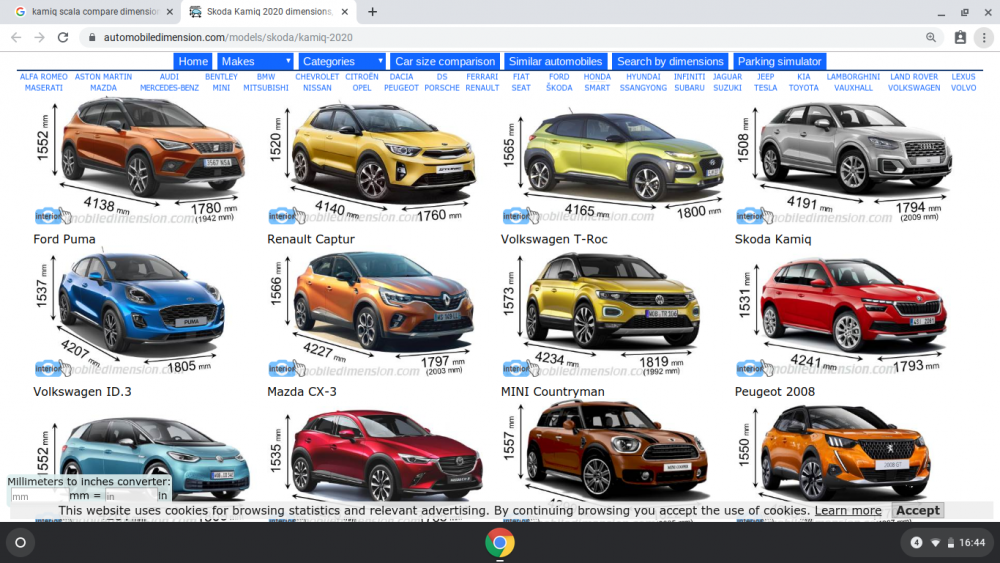The image size is (1000, 563).
Task: Go back using the browser back arrow
Action: pyautogui.click(x=16, y=38)
